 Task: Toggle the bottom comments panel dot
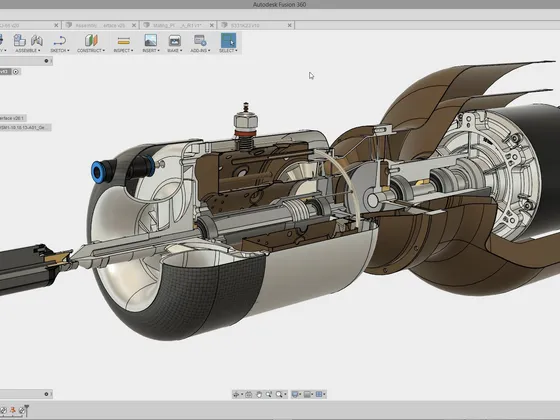click(46, 394)
